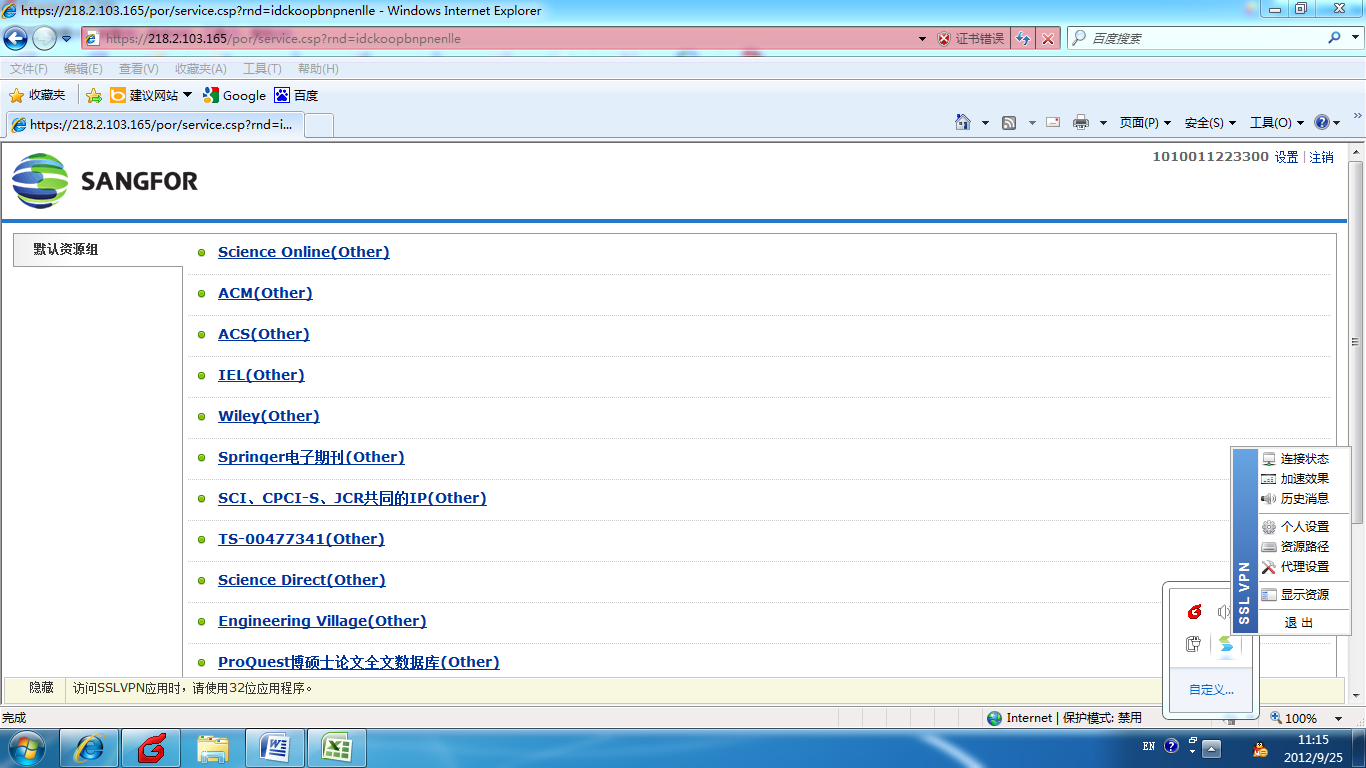This screenshot has height=768, width=1366.
Task: Select 代理设置 in SSL VPN menu
Action: [x=1304, y=567]
